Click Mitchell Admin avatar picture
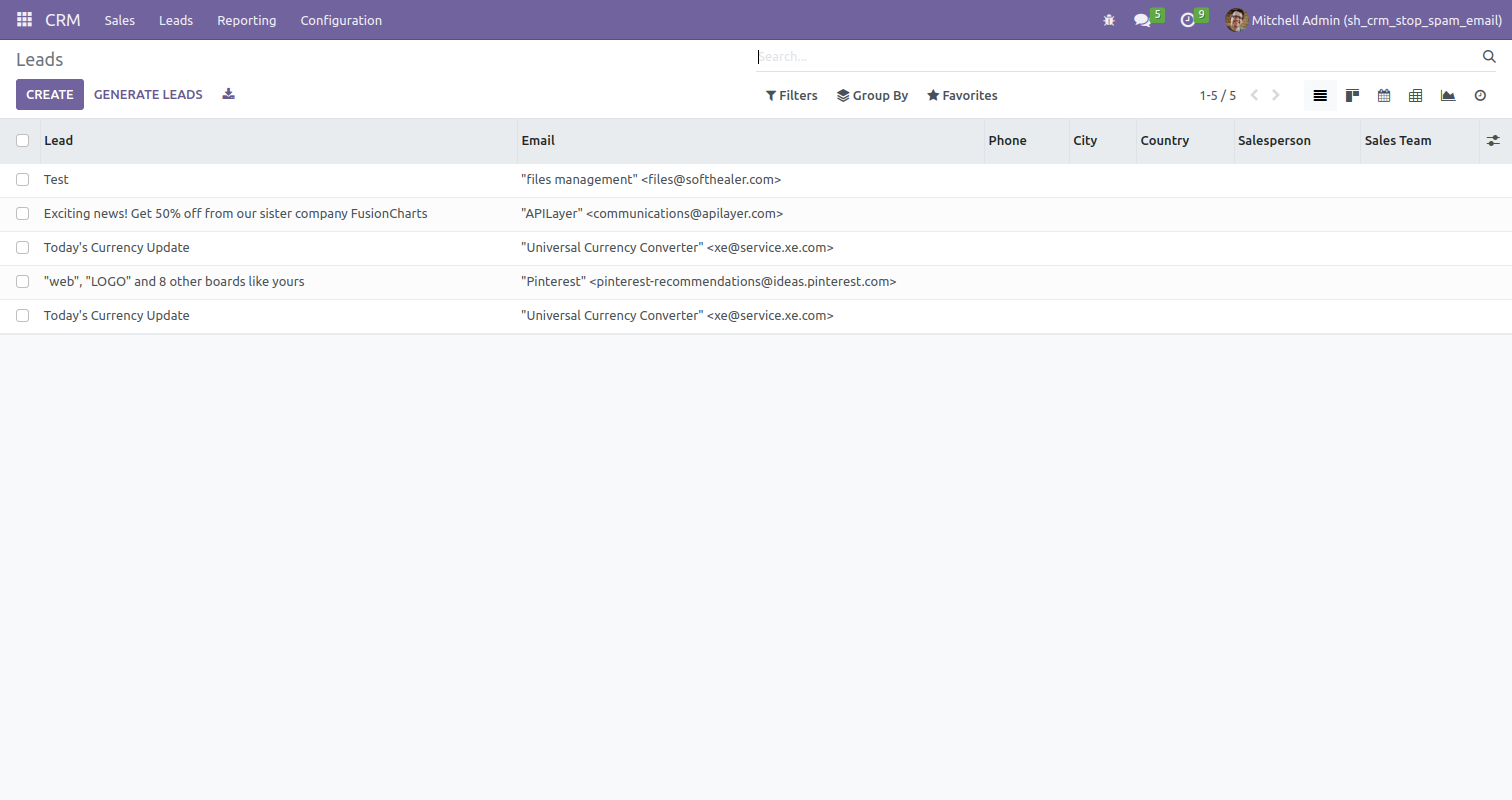Screen dimensions: 1512x800 pos(1237,20)
